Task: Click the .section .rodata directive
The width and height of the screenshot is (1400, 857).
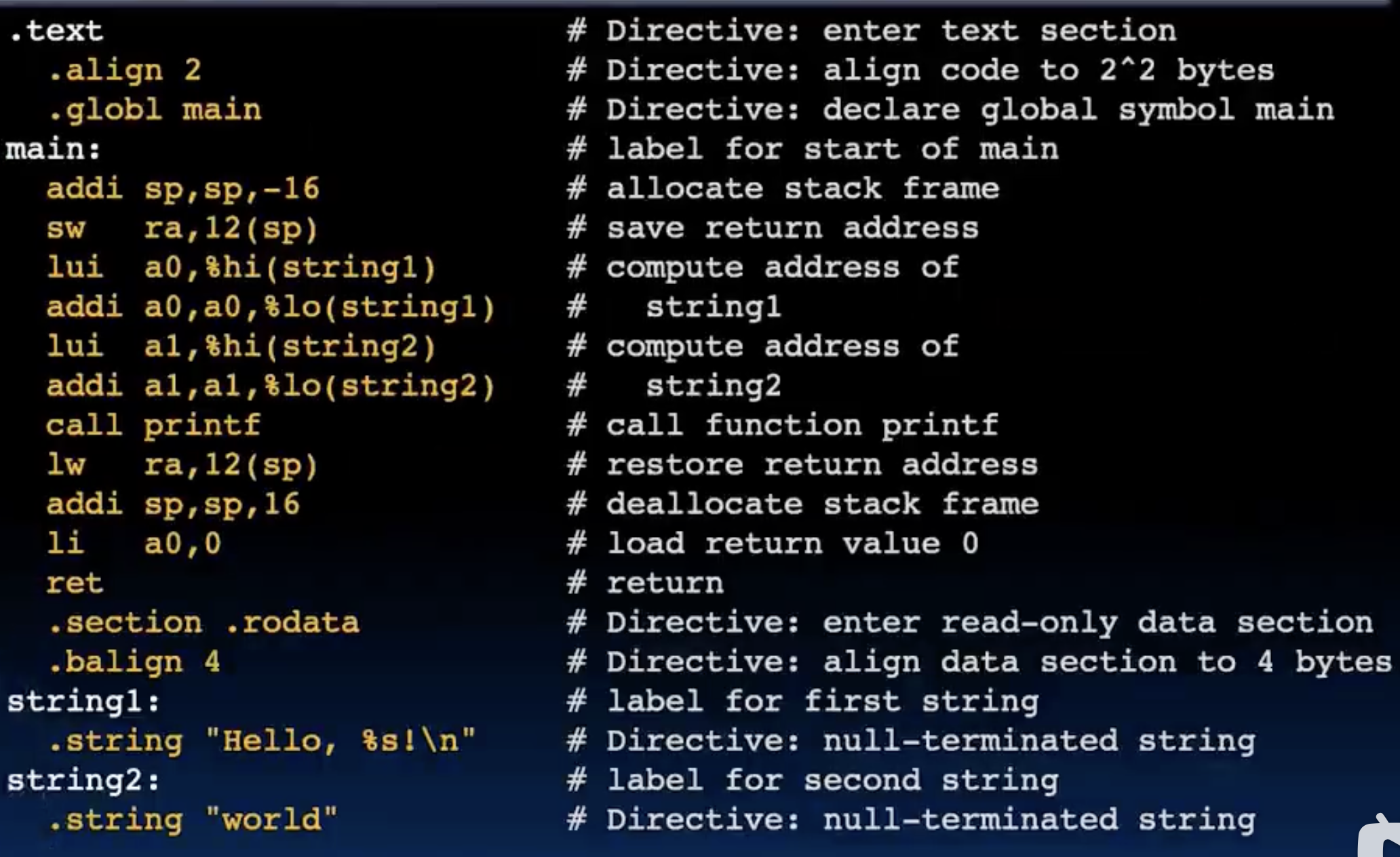Action: pyautogui.click(x=203, y=622)
